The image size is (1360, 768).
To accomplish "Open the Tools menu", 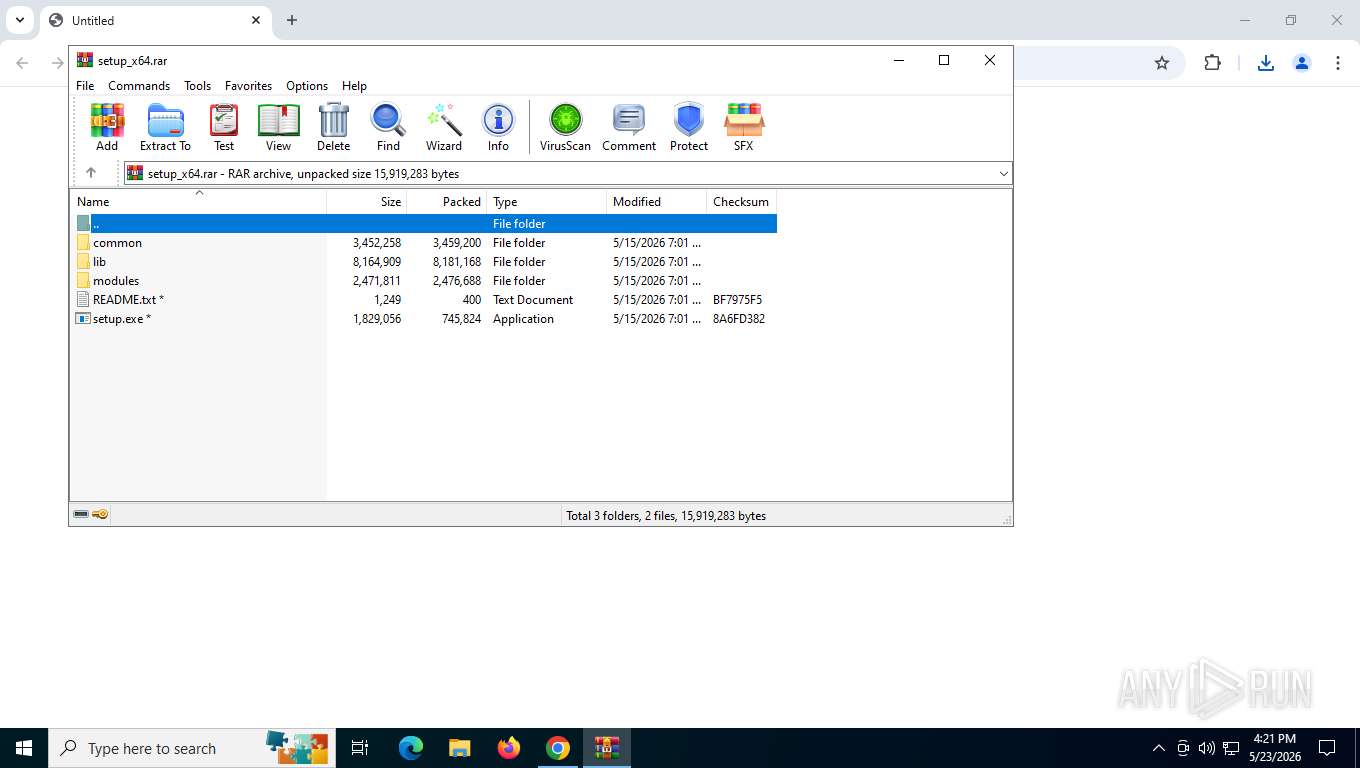I will click(197, 86).
